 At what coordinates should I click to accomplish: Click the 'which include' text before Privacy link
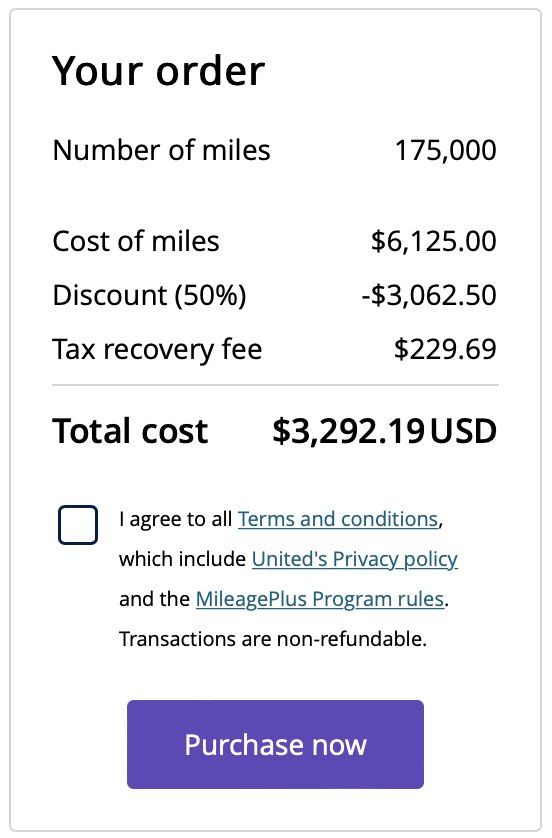click(x=183, y=559)
